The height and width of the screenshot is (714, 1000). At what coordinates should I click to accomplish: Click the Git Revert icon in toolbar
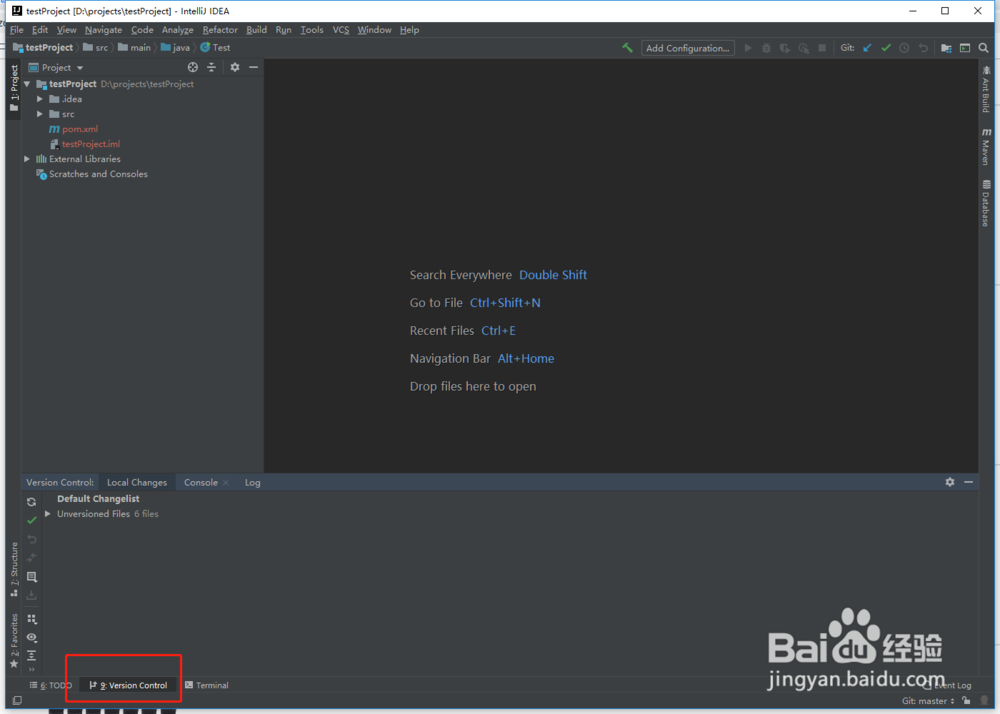923,48
